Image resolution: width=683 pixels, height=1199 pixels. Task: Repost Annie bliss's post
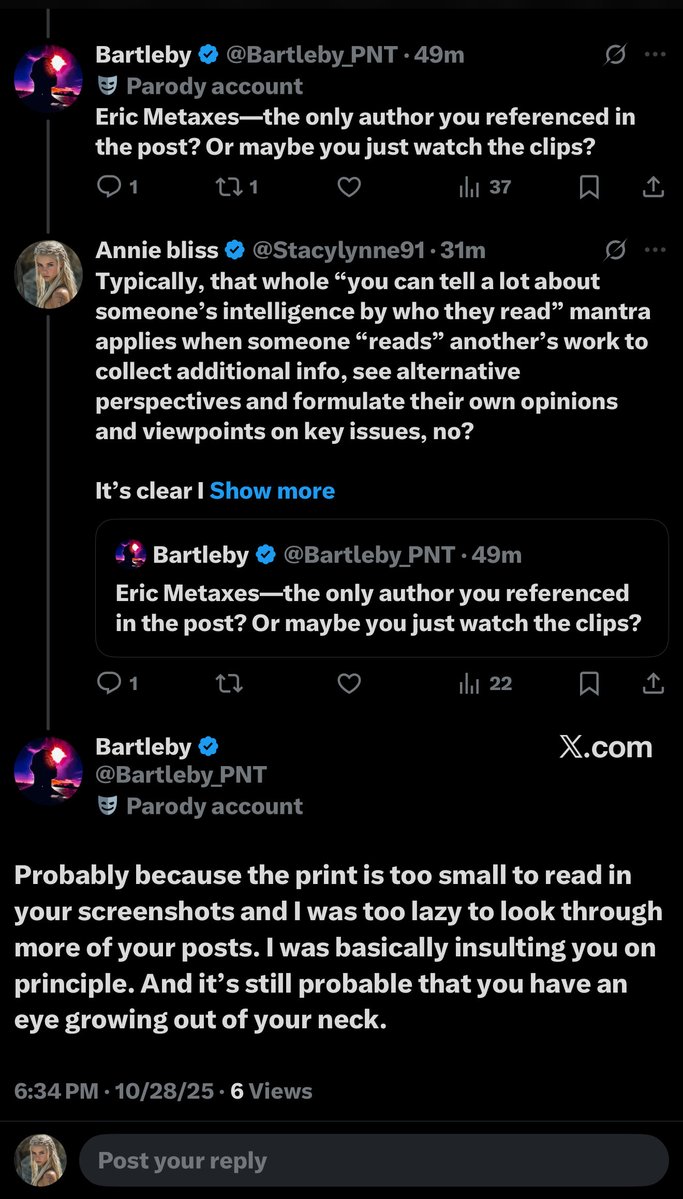click(x=229, y=683)
